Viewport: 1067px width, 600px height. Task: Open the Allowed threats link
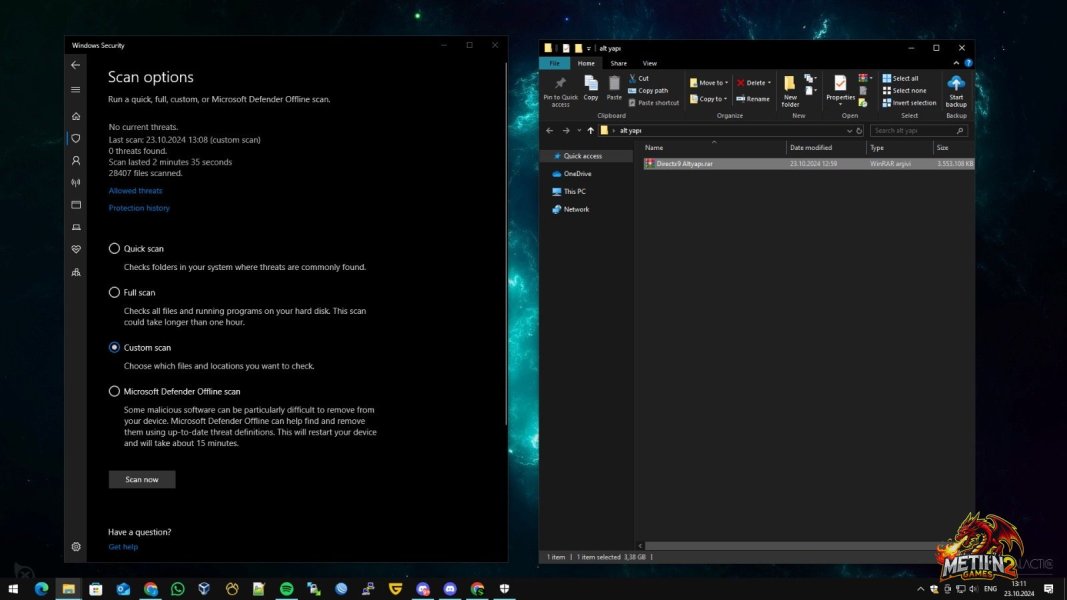point(135,191)
